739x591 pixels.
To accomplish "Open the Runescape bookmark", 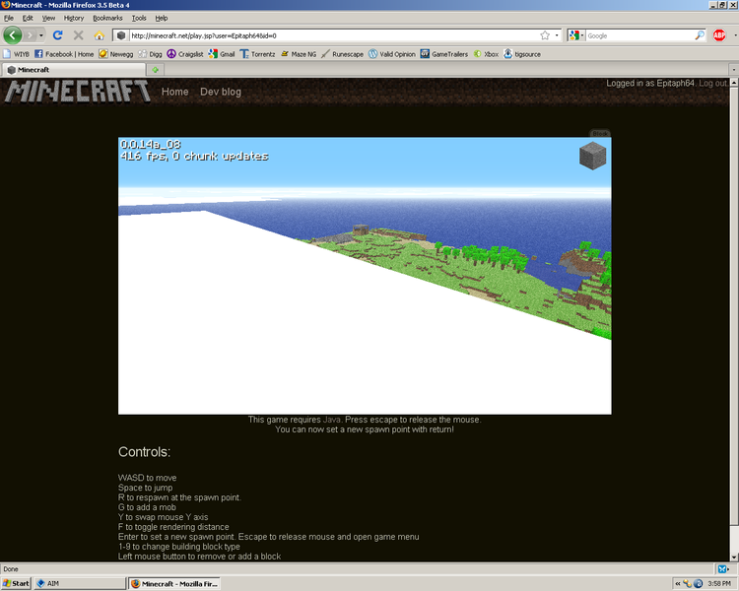I will click(343, 54).
